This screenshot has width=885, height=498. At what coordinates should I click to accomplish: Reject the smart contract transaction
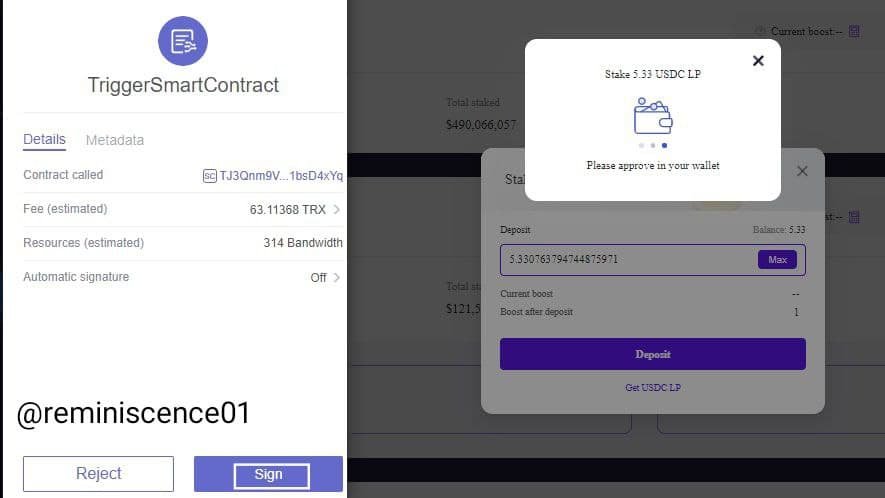pyautogui.click(x=98, y=474)
